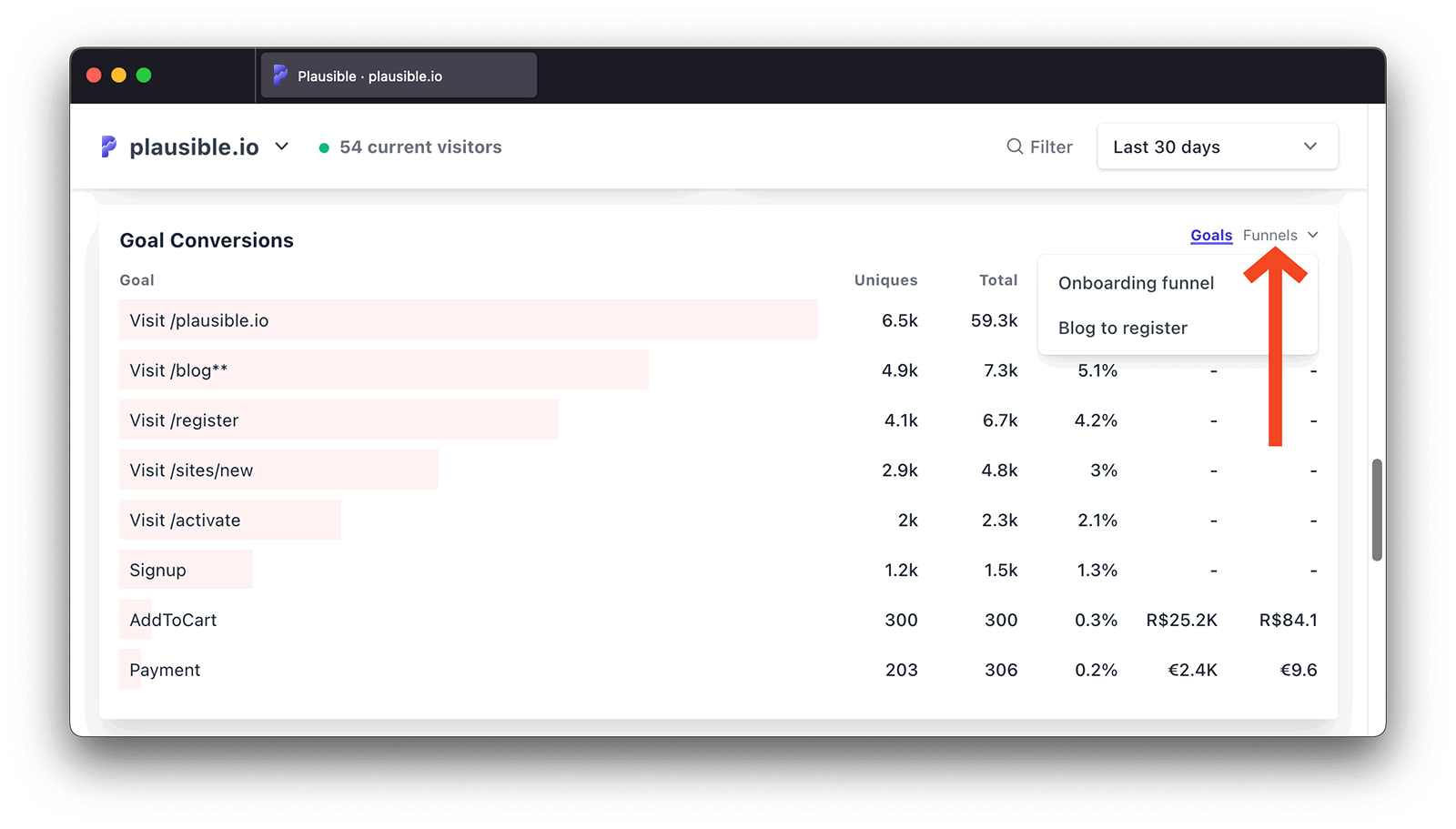Select the AddToCart goal row
This screenshot has width=1456, height=829.
173,621
